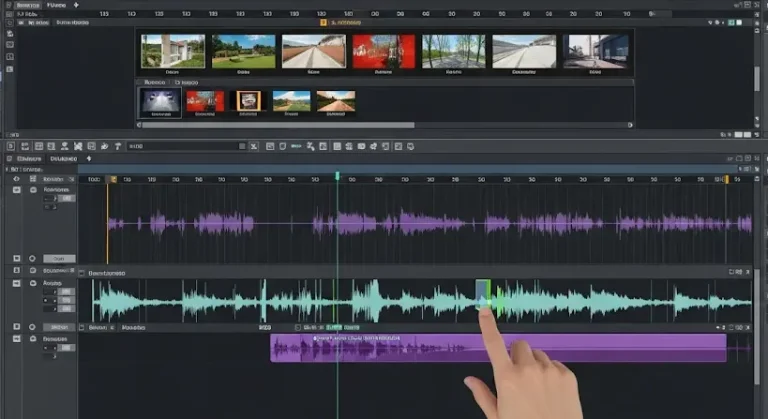768x419 pixels.
Task: Click the teal playhead handle on the timeline ruler
Action: 337,175
